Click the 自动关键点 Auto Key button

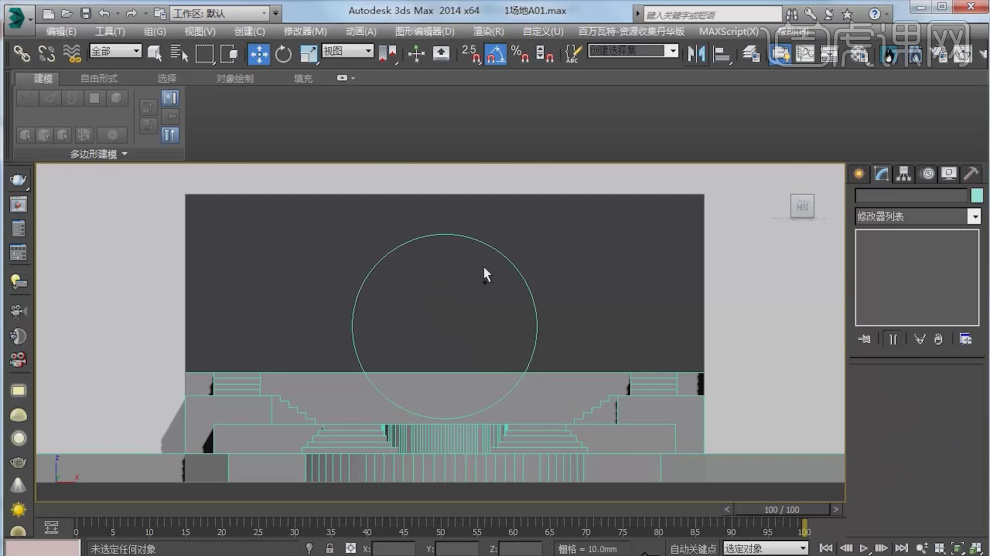pyautogui.click(x=693, y=548)
